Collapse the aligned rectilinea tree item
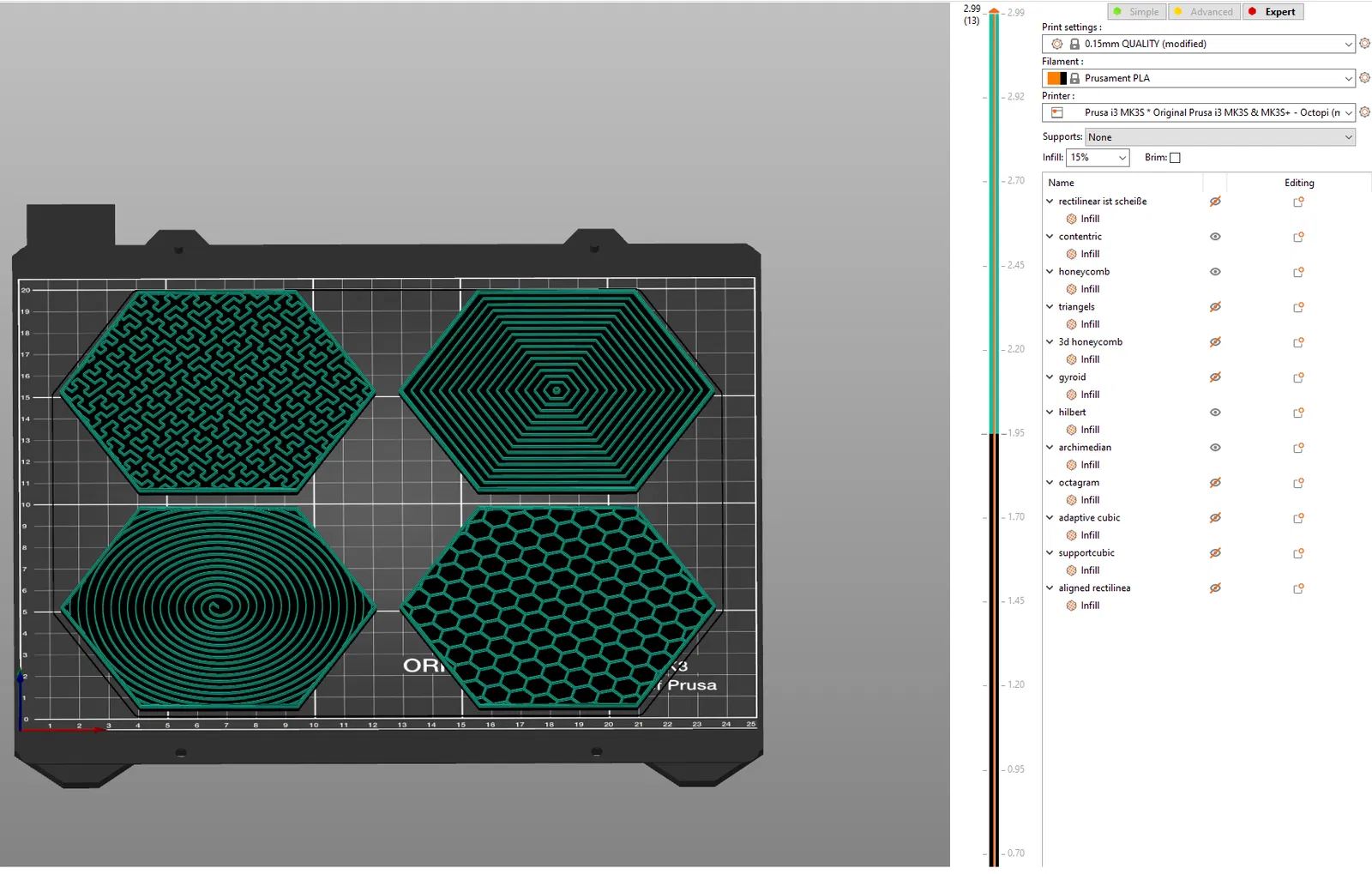 [x=1050, y=588]
